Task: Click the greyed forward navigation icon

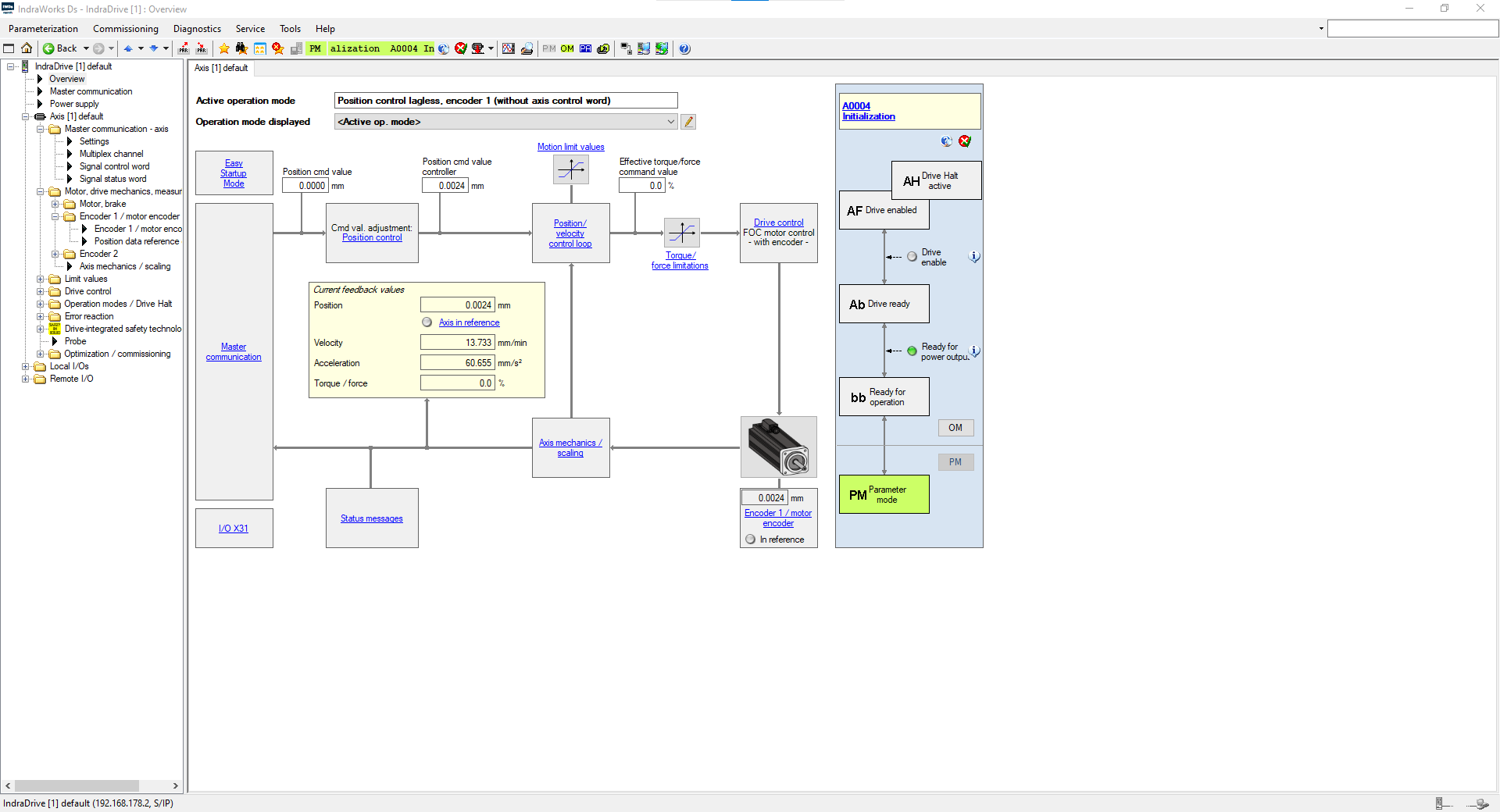Action: (98, 48)
